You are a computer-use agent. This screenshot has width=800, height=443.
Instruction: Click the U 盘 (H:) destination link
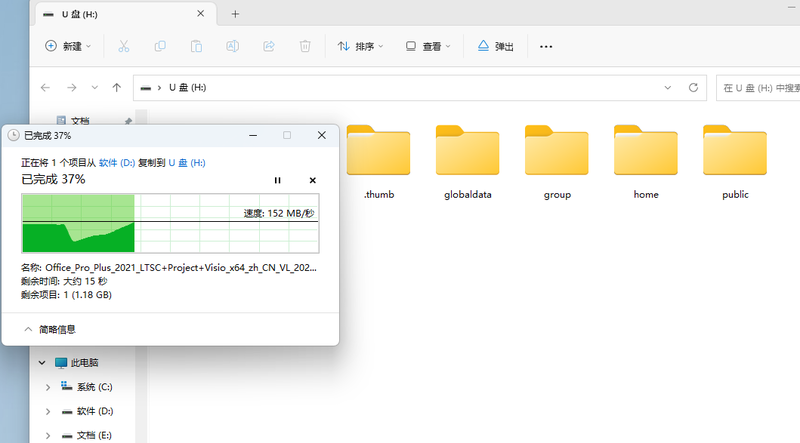(187, 163)
